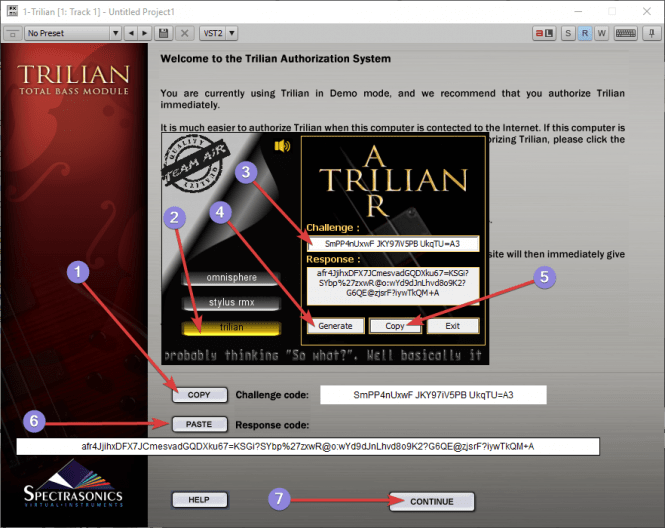The width and height of the screenshot is (665, 528).
Task: Select the yellow trilian button
Action: click(232, 327)
